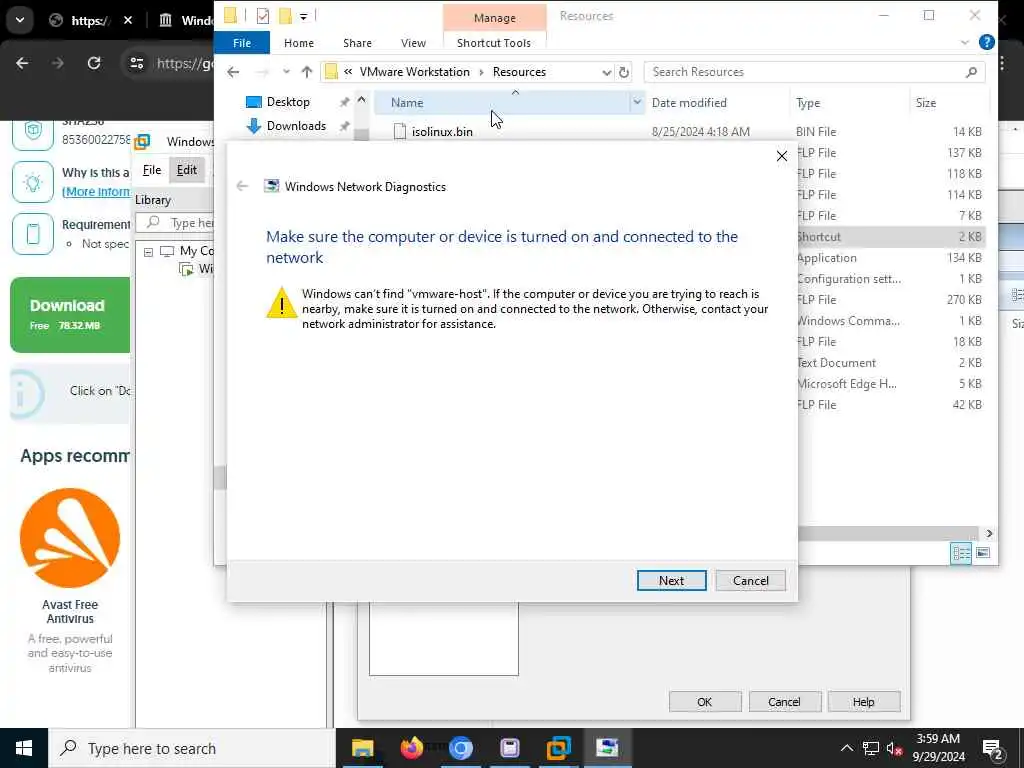Open the Share ribbon tab

tap(357, 42)
